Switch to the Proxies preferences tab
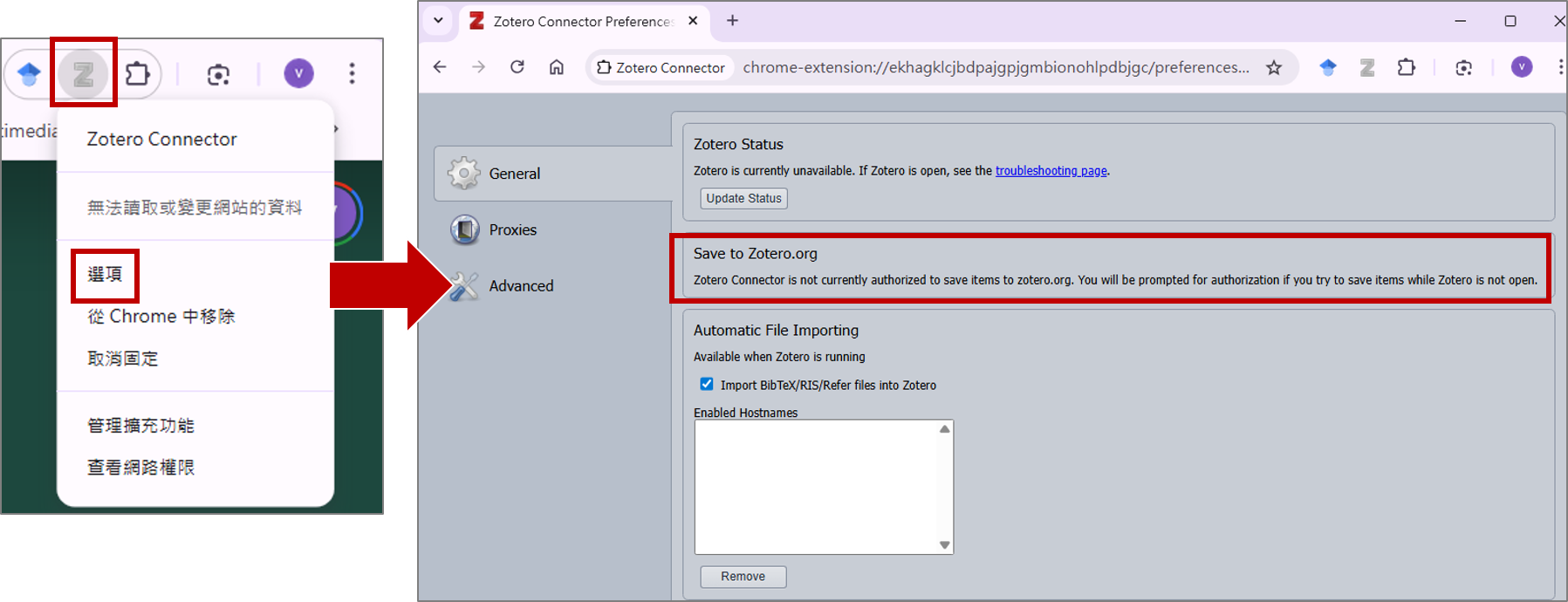This screenshot has height=602, width=1568. click(512, 229)
